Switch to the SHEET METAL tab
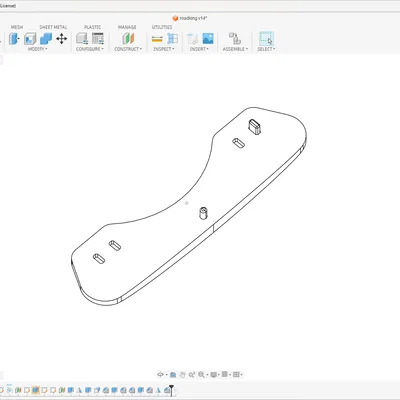The height and width of the screenshot is (400, 400). [53, 27]
